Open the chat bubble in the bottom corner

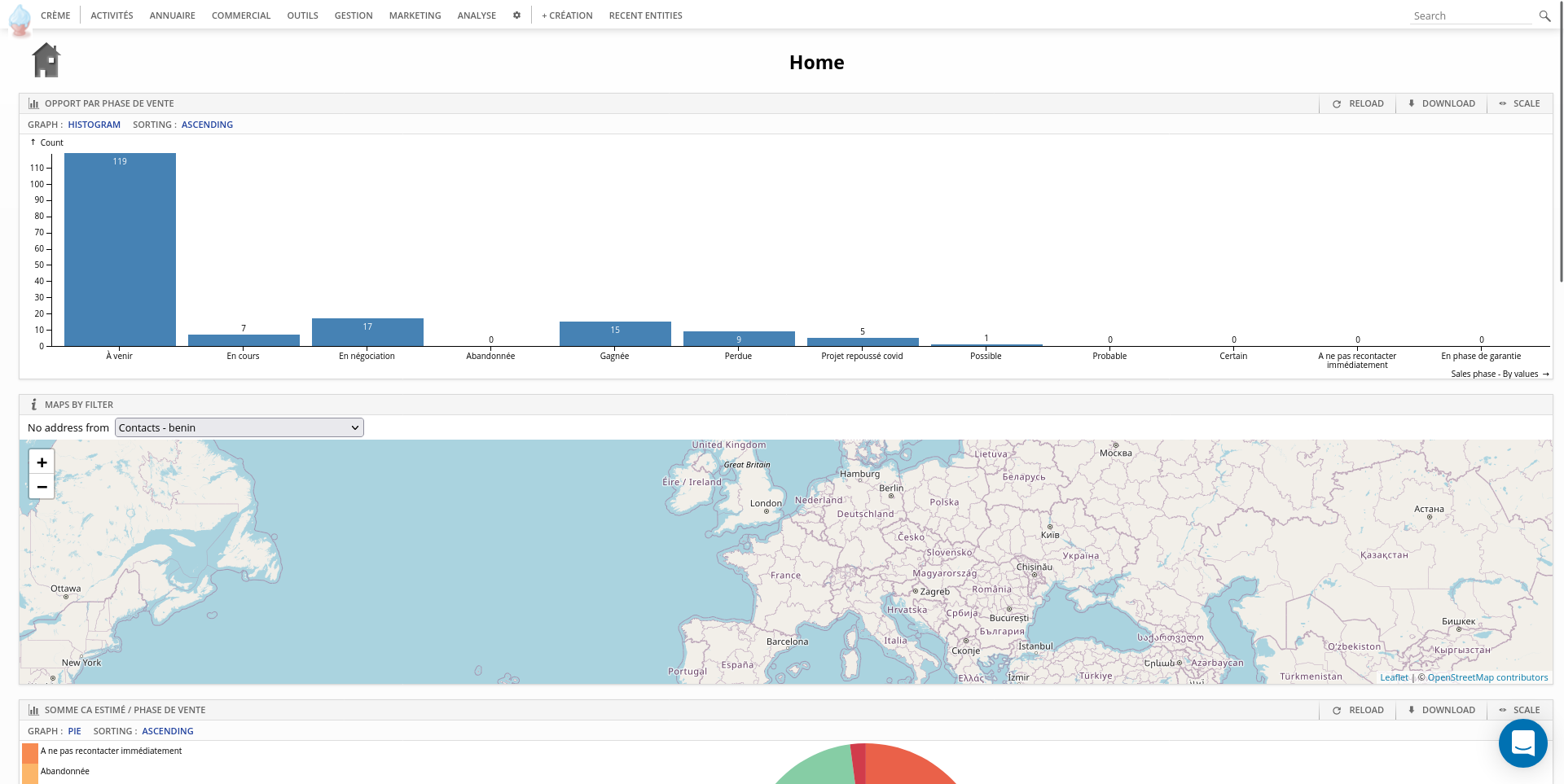1522,742
